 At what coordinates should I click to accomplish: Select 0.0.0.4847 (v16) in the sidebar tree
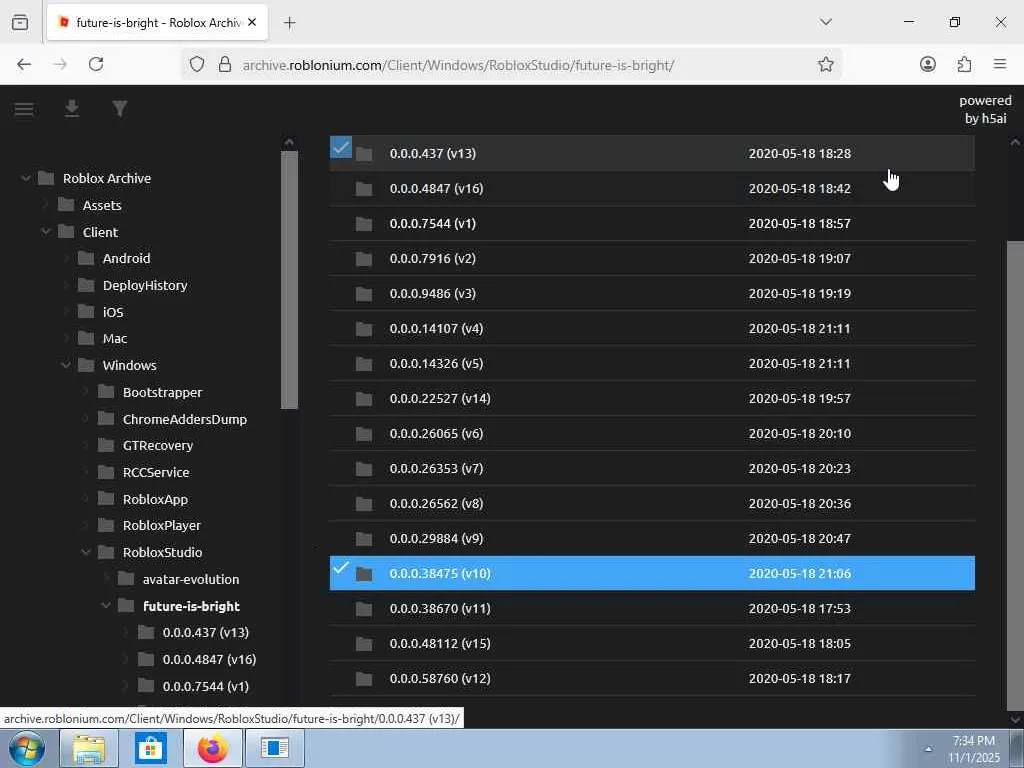pyautogui.click(x=209, y=659)
